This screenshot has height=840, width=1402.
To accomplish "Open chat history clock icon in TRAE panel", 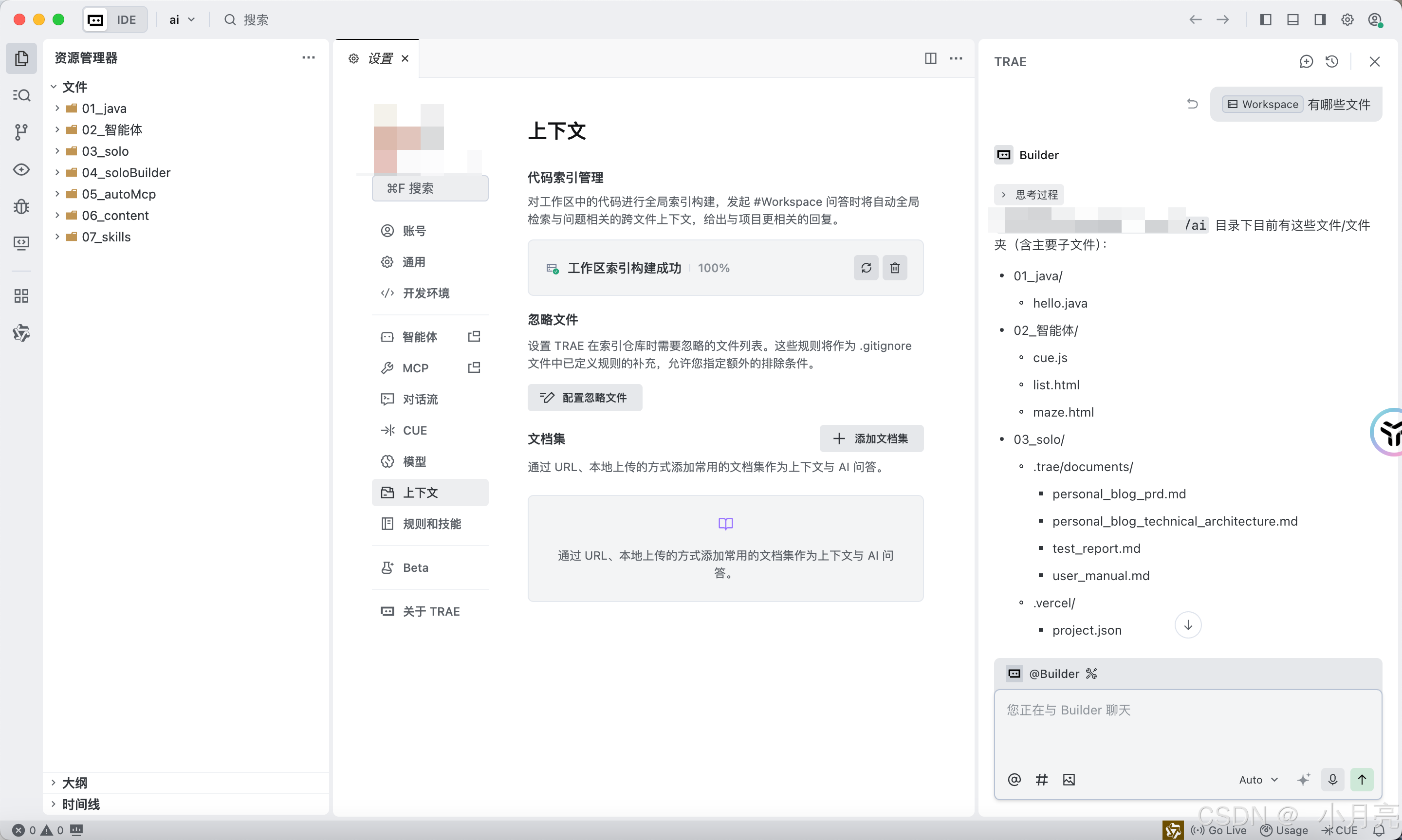I will [1332, 61].
